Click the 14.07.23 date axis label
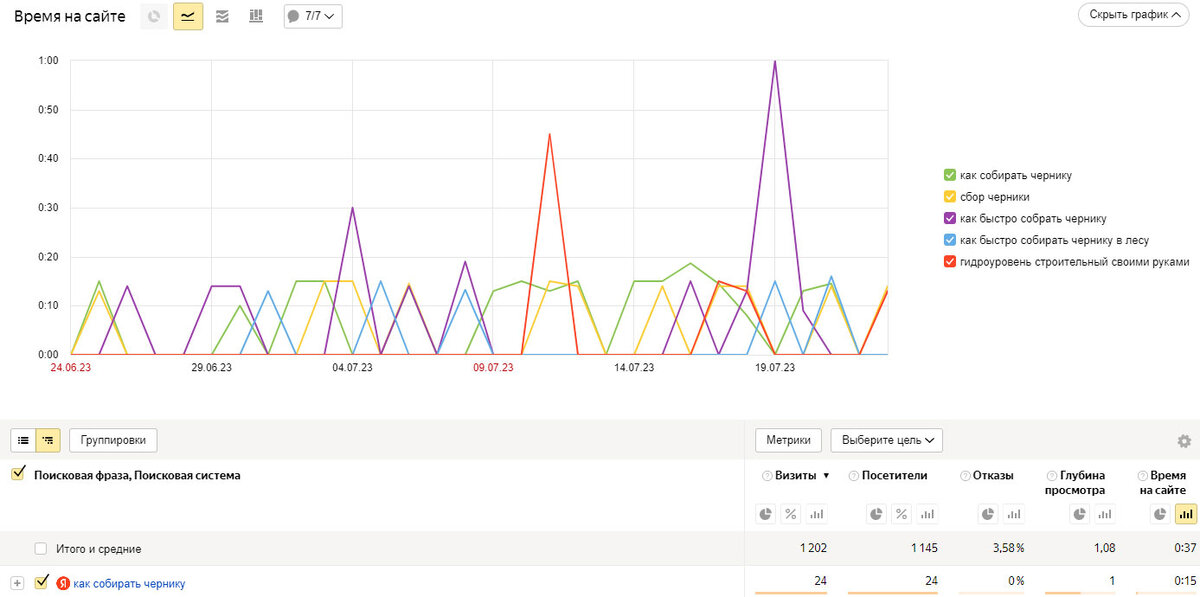Image resolution: width=1200 pixels, height=597 pixels. (x=634, y=368)
